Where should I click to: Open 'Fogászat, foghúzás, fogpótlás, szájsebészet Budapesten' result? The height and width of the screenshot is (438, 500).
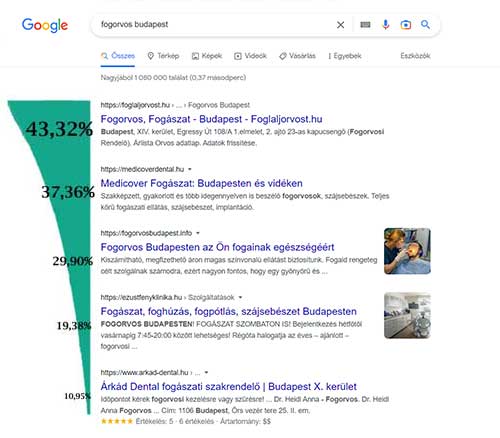[x=229, y=311]
